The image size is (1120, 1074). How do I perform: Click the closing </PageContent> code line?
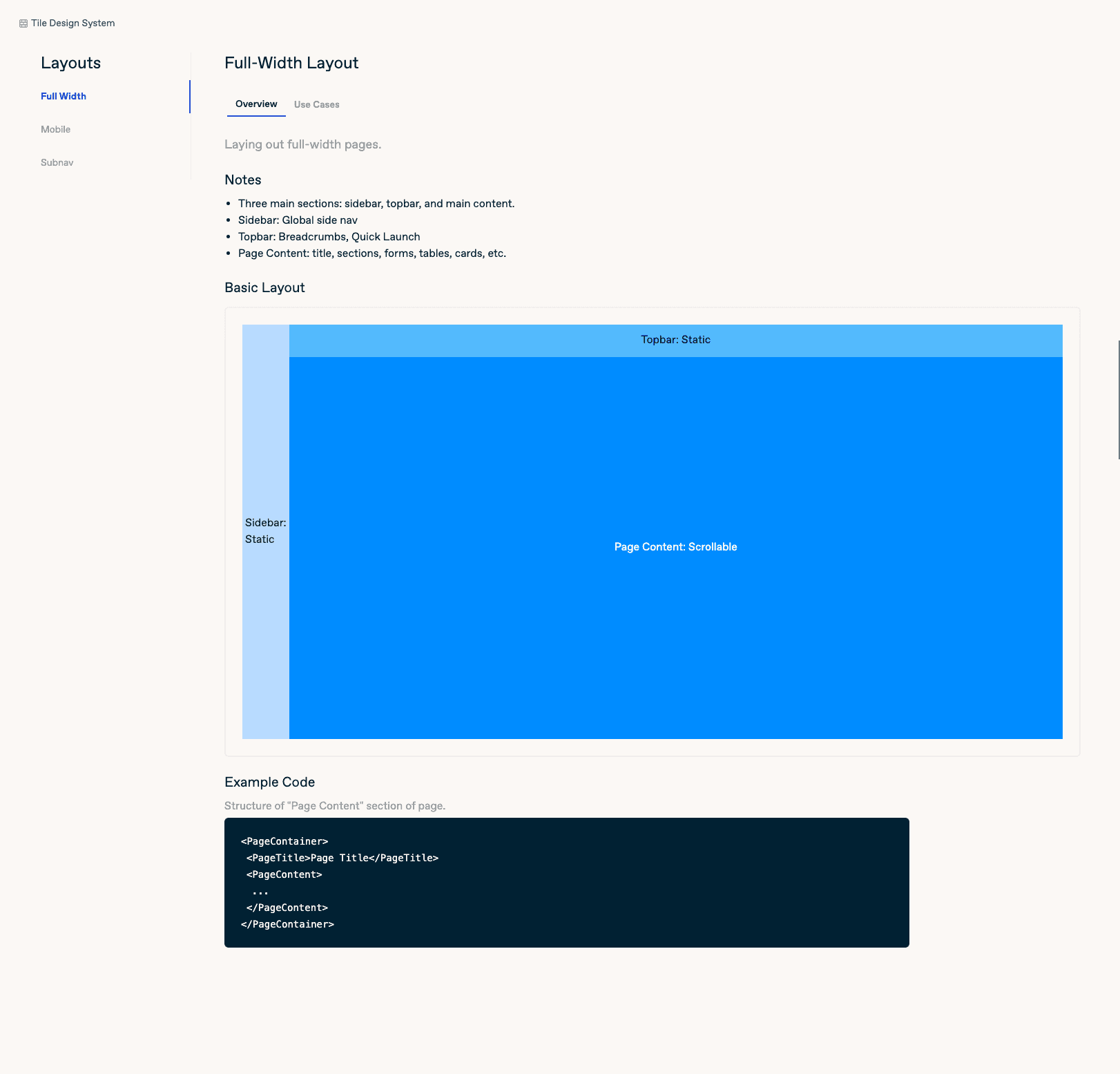(x=287, y=908)
